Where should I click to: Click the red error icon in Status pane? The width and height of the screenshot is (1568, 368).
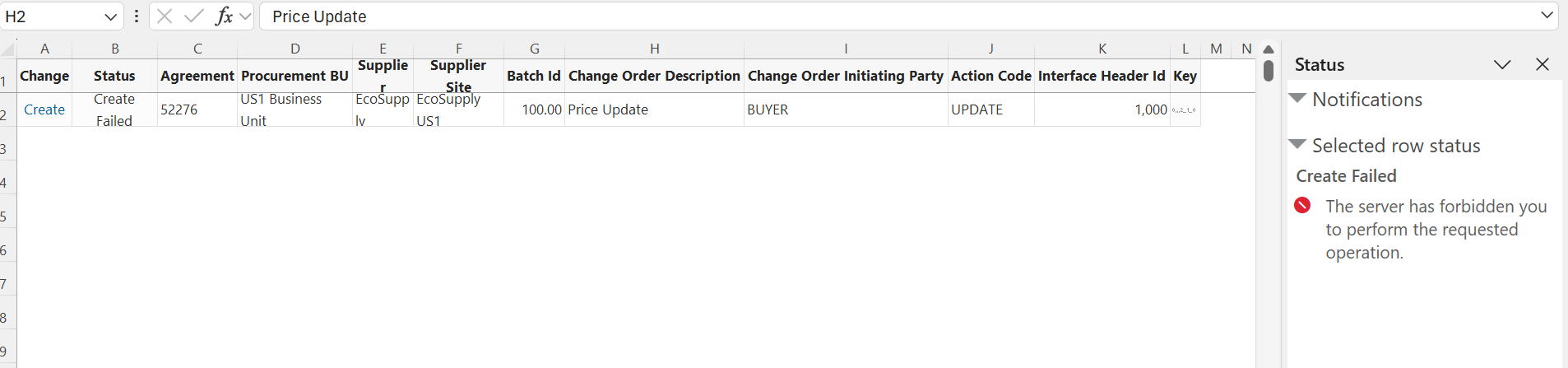[x=1302, y=205]
